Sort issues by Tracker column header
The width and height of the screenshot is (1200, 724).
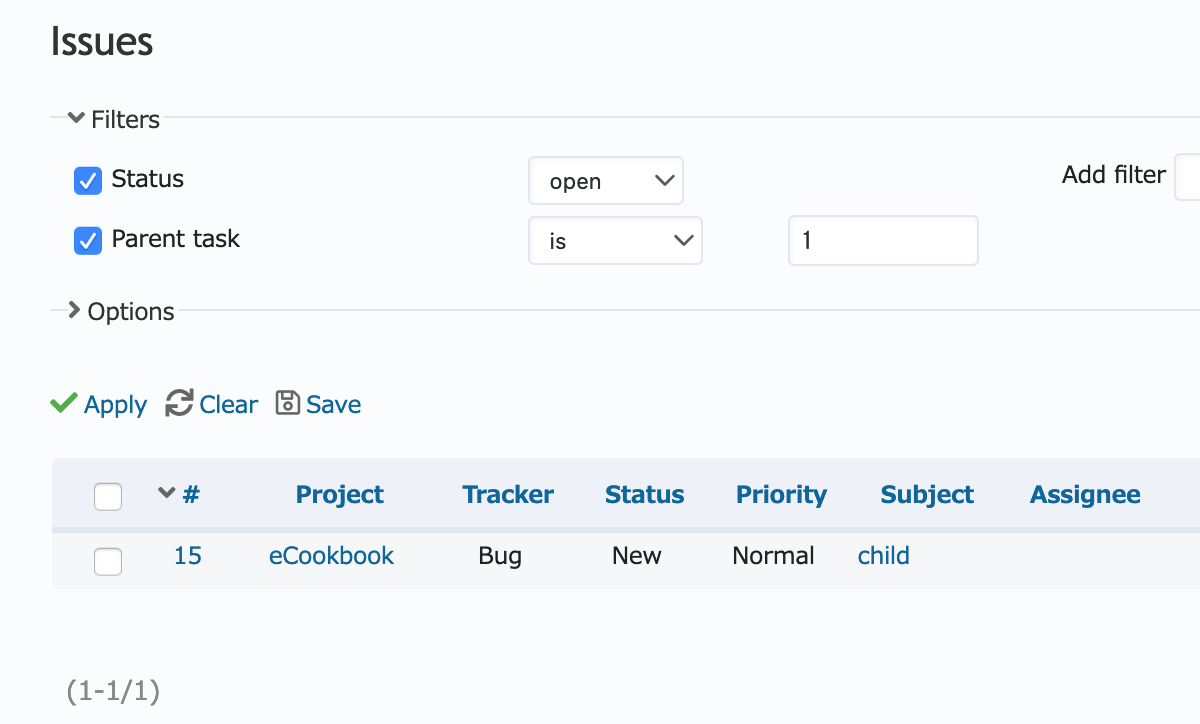(508, 495)
